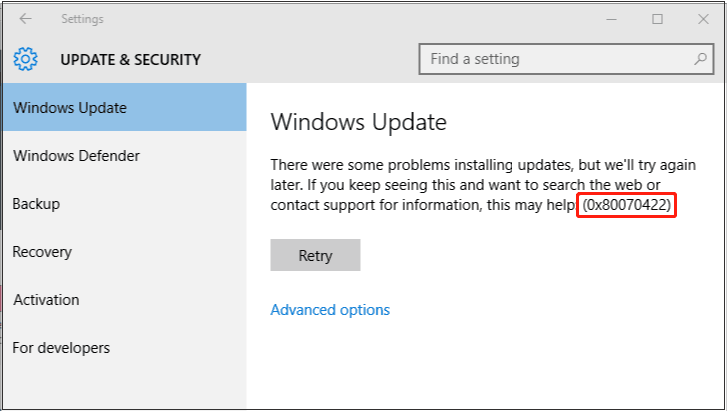The width and height of the screenshot is (728, 413).
Task: Click the magnifier search icon
Action: coord(700,59)
